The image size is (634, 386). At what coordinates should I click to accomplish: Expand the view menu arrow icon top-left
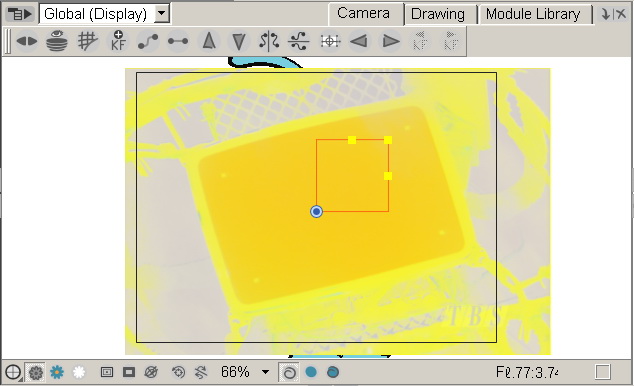click(x=19, y=14)
